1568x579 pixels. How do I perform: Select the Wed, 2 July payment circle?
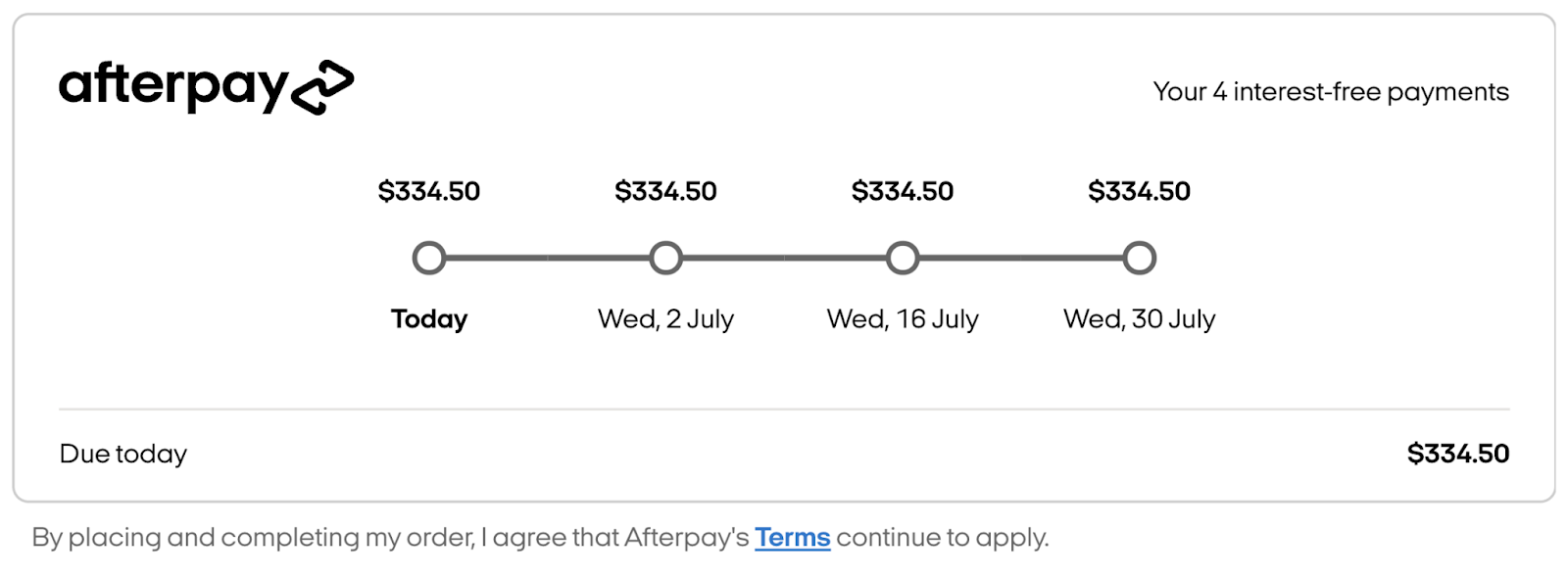pyautogui.click(x=666, y=258)
